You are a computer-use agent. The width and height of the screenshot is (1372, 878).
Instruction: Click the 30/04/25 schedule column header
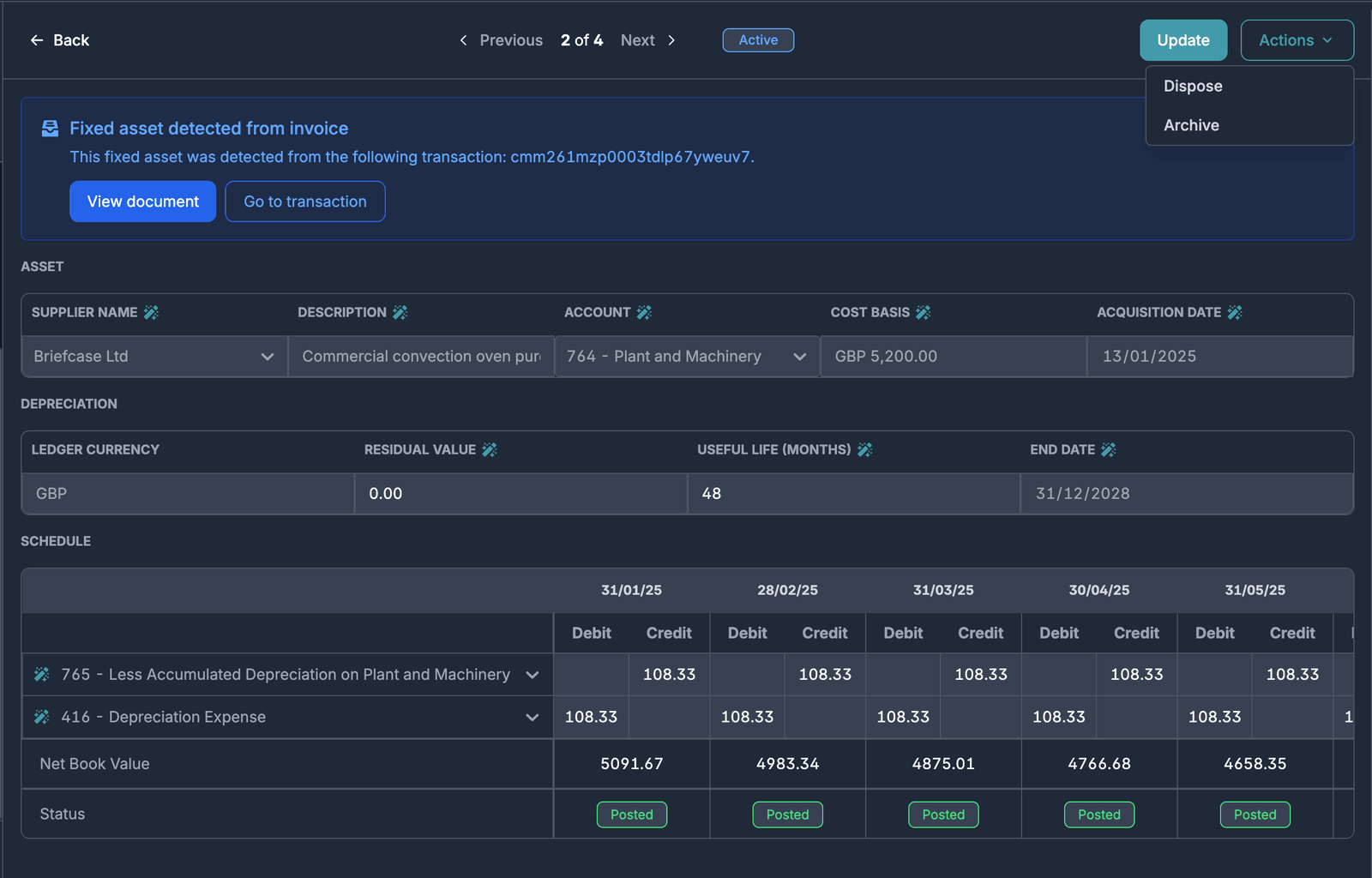1099,590
